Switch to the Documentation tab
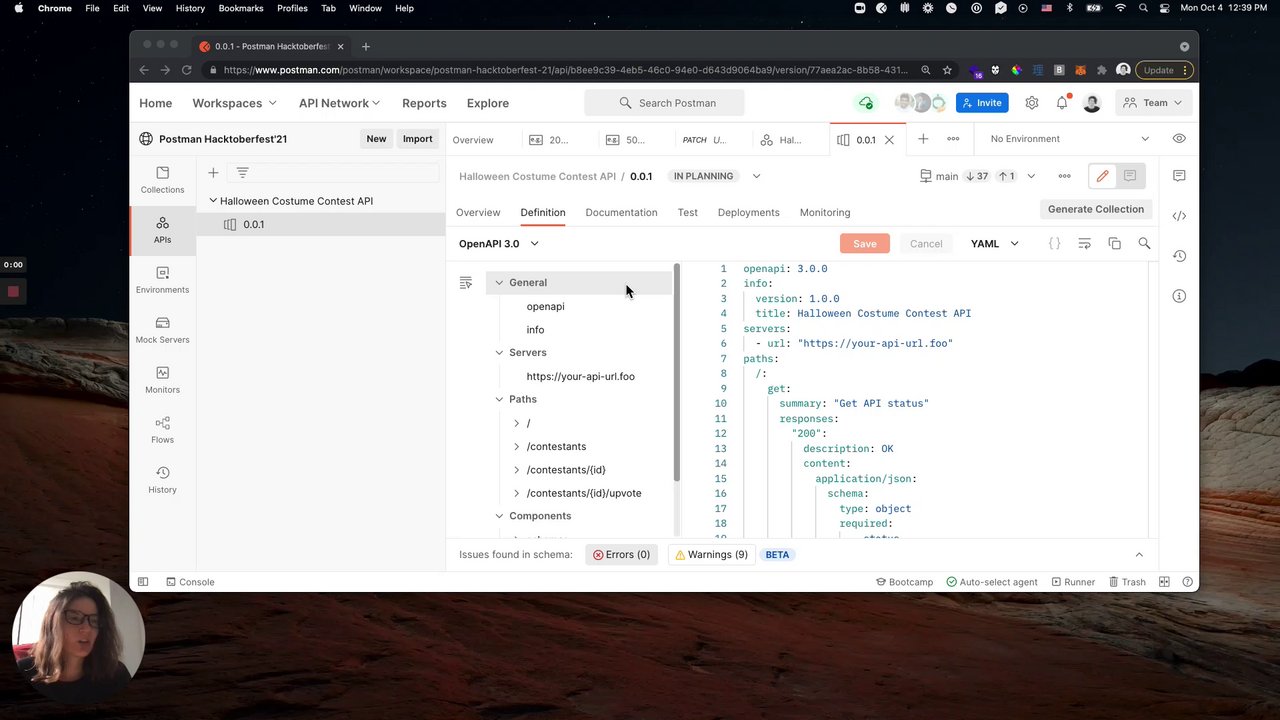The height and width of the screenshot is (720, 1280). click(621, 212)
